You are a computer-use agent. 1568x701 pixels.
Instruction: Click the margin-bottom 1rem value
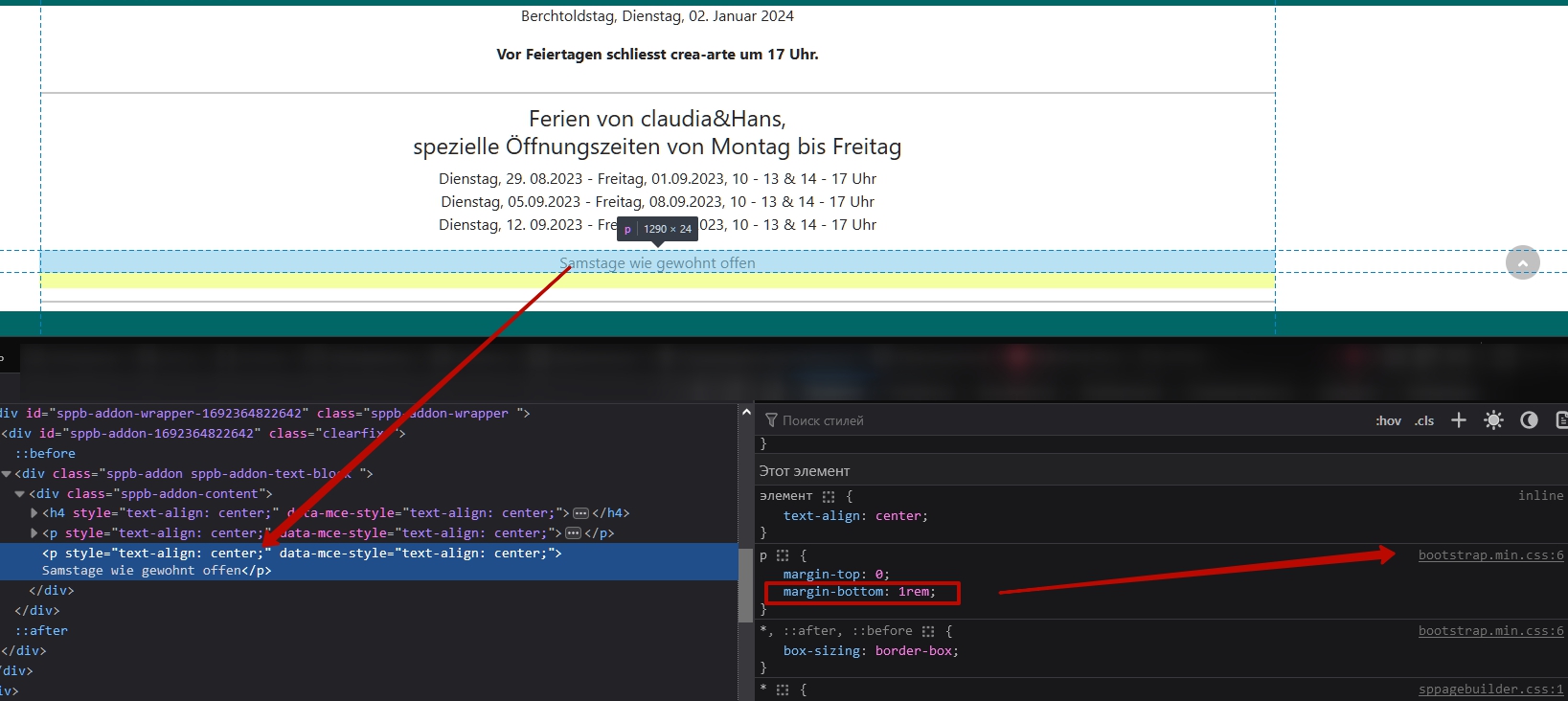coord(913,592)
